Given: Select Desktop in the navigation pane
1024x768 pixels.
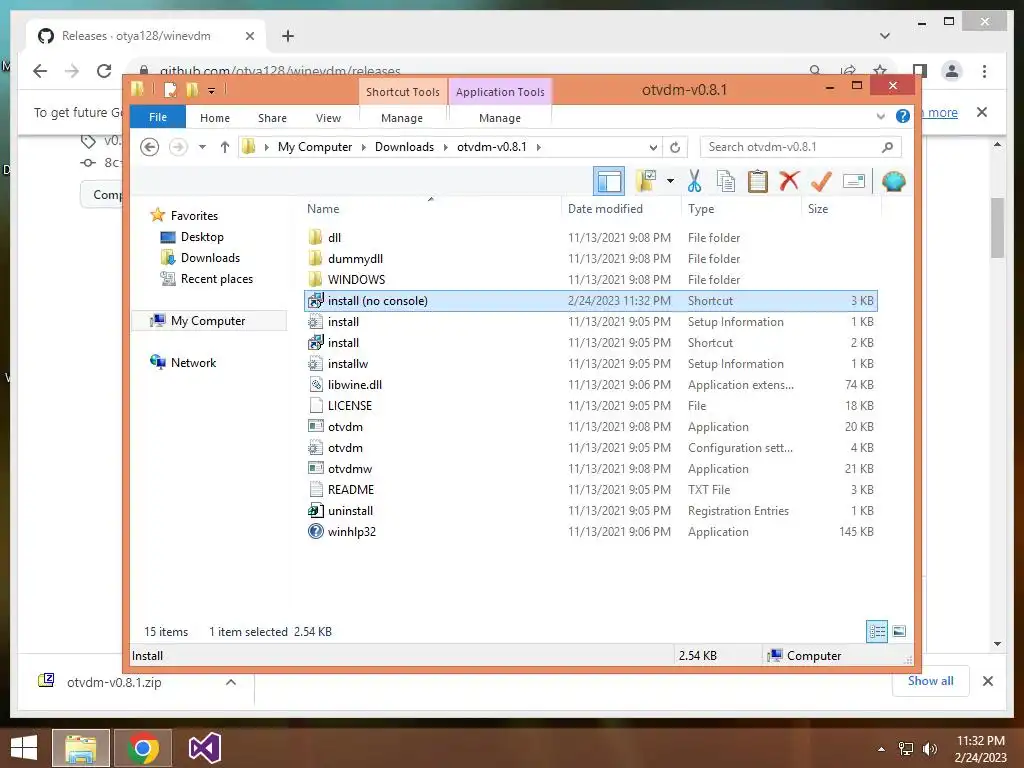Looking at the screenshot, I should 202,236.
